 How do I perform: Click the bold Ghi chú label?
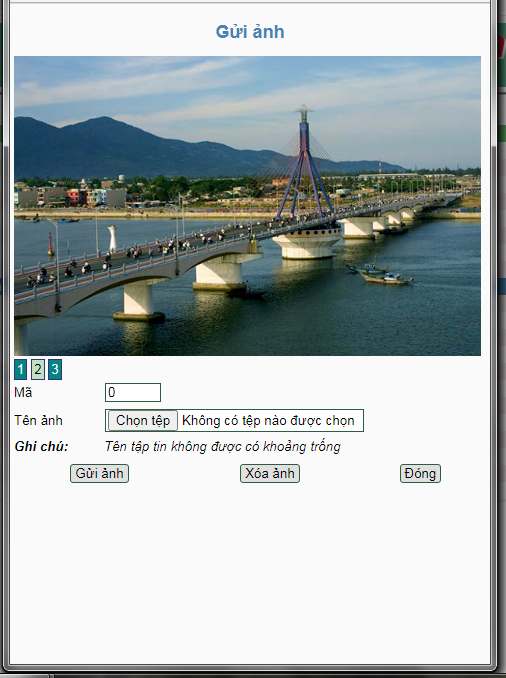pyautogui.click(x=42, y=446)
